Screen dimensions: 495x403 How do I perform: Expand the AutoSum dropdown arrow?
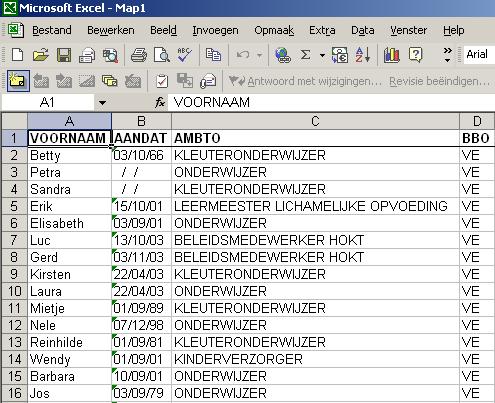(322, 55)
